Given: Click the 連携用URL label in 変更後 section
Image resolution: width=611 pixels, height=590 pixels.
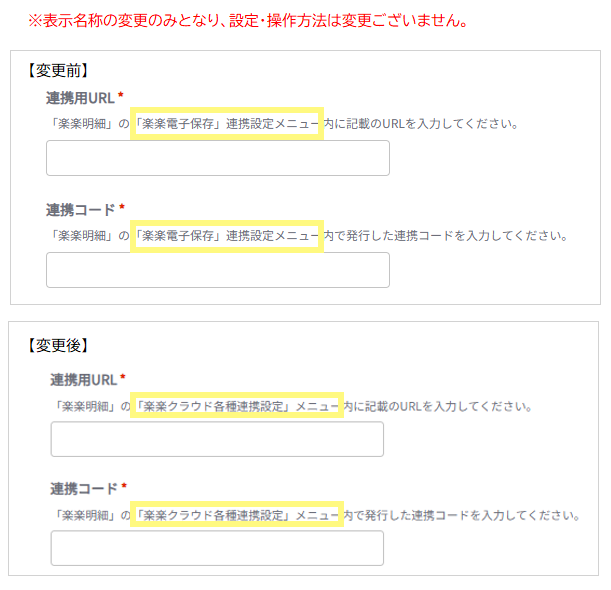Looking at the screenshot, I should 83,379.
